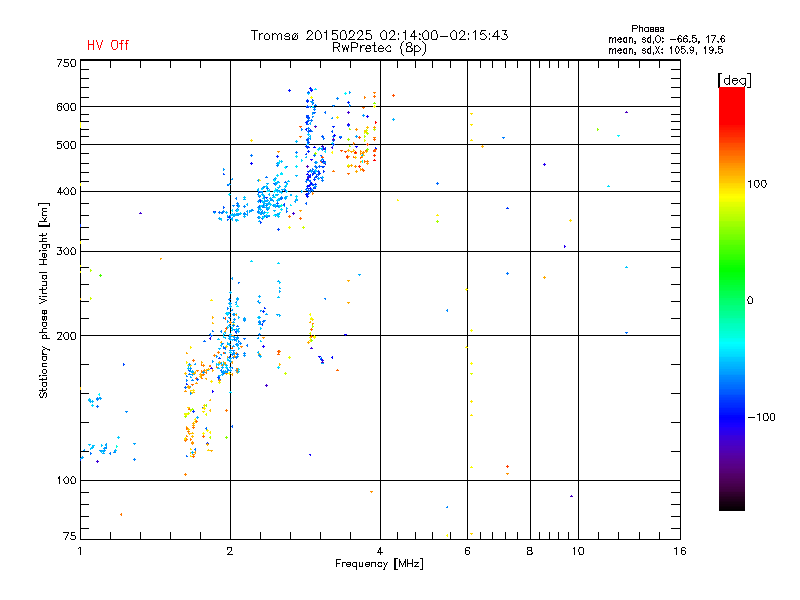Click the plot title 'Tromsø 20150225 02:14:00-02:15:43'
Viewport: 800px width, 600px height.
tap(379, 35)
